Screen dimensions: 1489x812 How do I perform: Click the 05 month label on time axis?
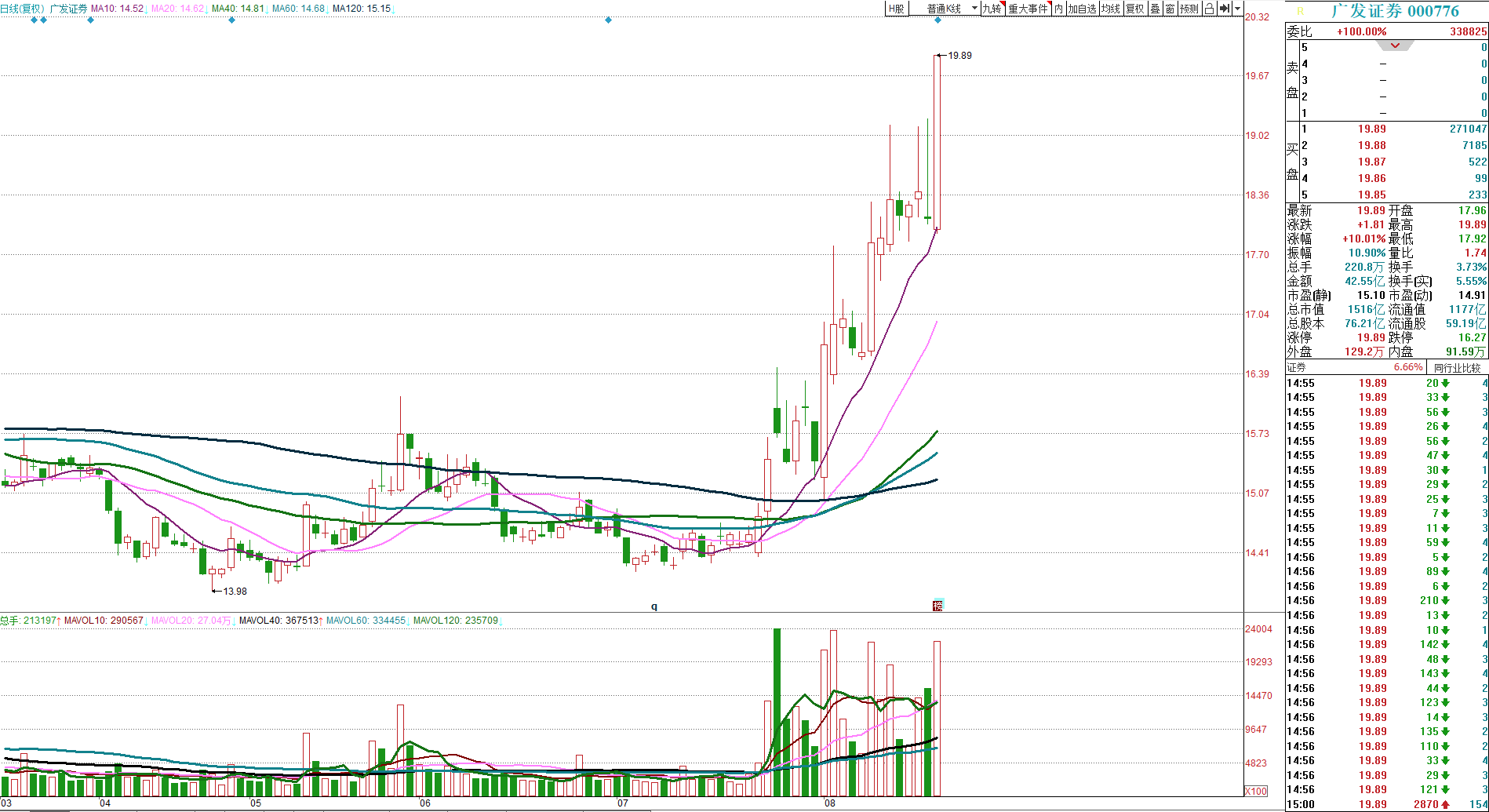[256, 803]
